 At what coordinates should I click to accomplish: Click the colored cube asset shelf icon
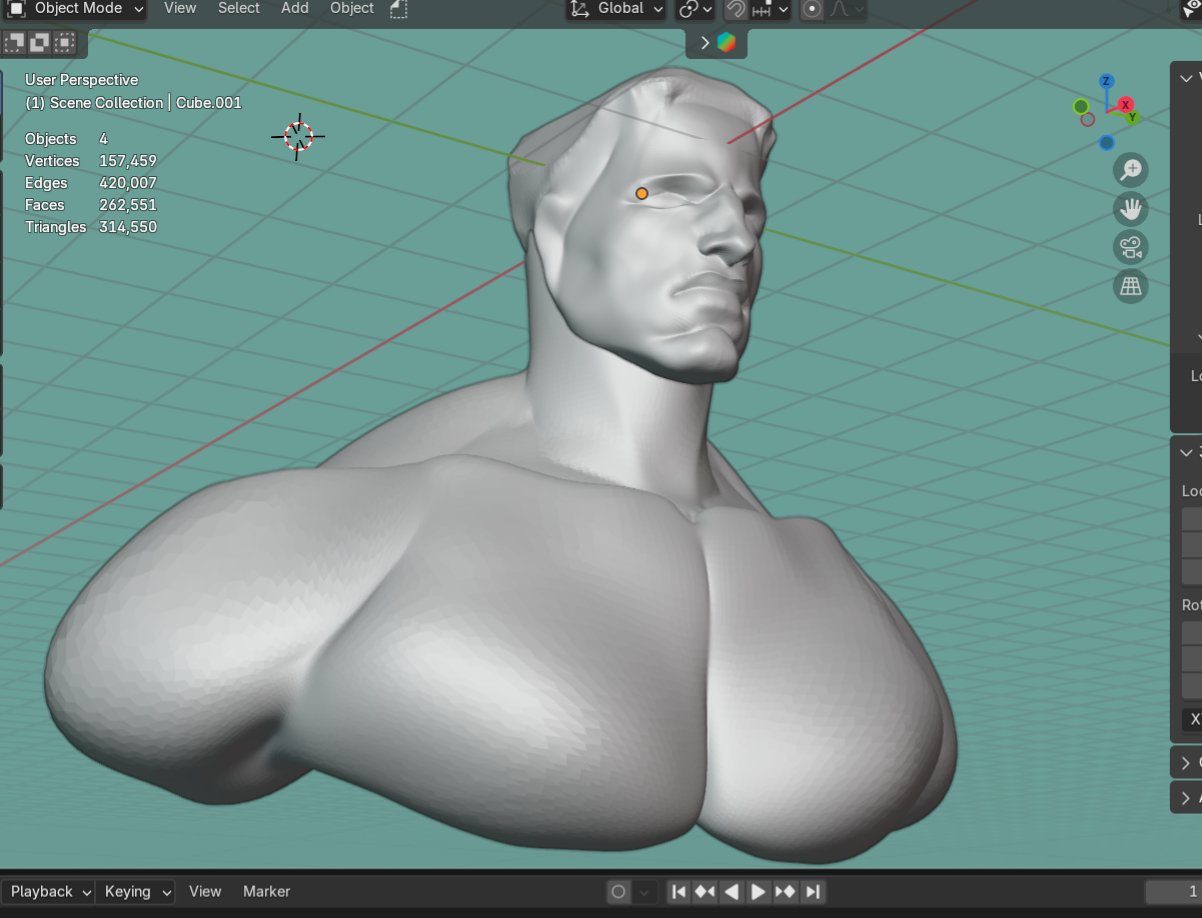pyautogui.click(x=726, y=43)
